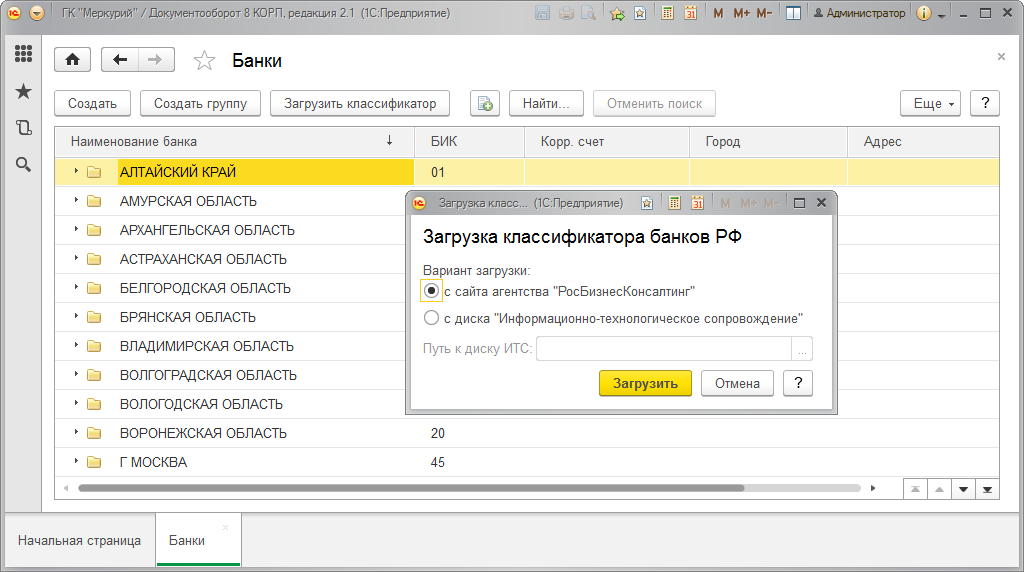Image resolution: width=1024 pixels, height=572 pixels.
Task: Click the print icon in title bar
Action: point(566,13)
